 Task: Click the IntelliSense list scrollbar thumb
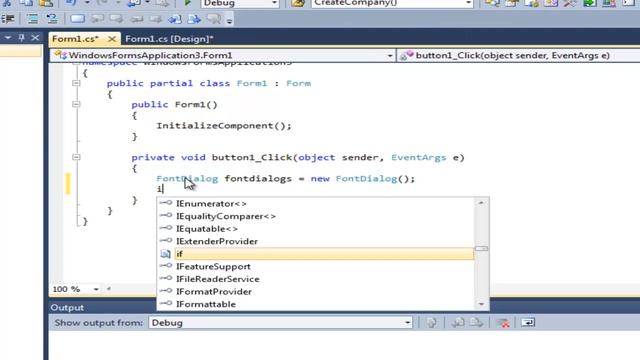pyautogui.click(x=481, y=249)
